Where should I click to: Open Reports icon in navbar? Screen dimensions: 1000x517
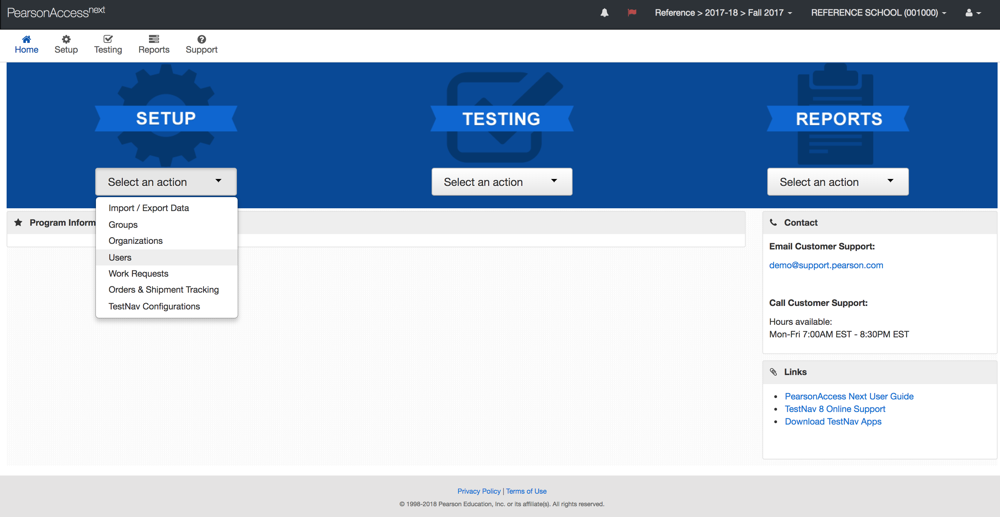point(153,40)
